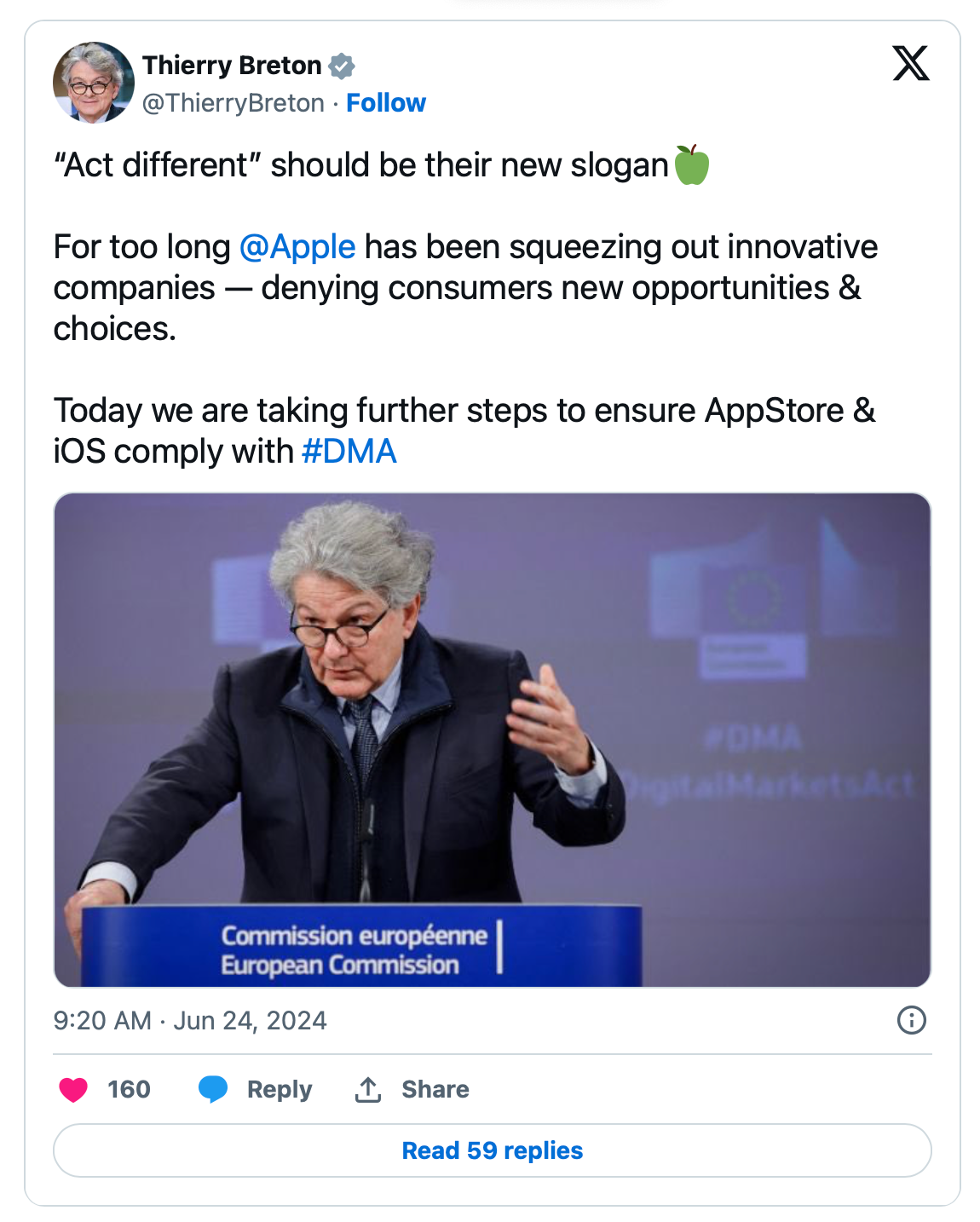Screen dimensions: 980x1222
Task: Click the share upload arrow icon
Action: click(x=368, y=1089)
